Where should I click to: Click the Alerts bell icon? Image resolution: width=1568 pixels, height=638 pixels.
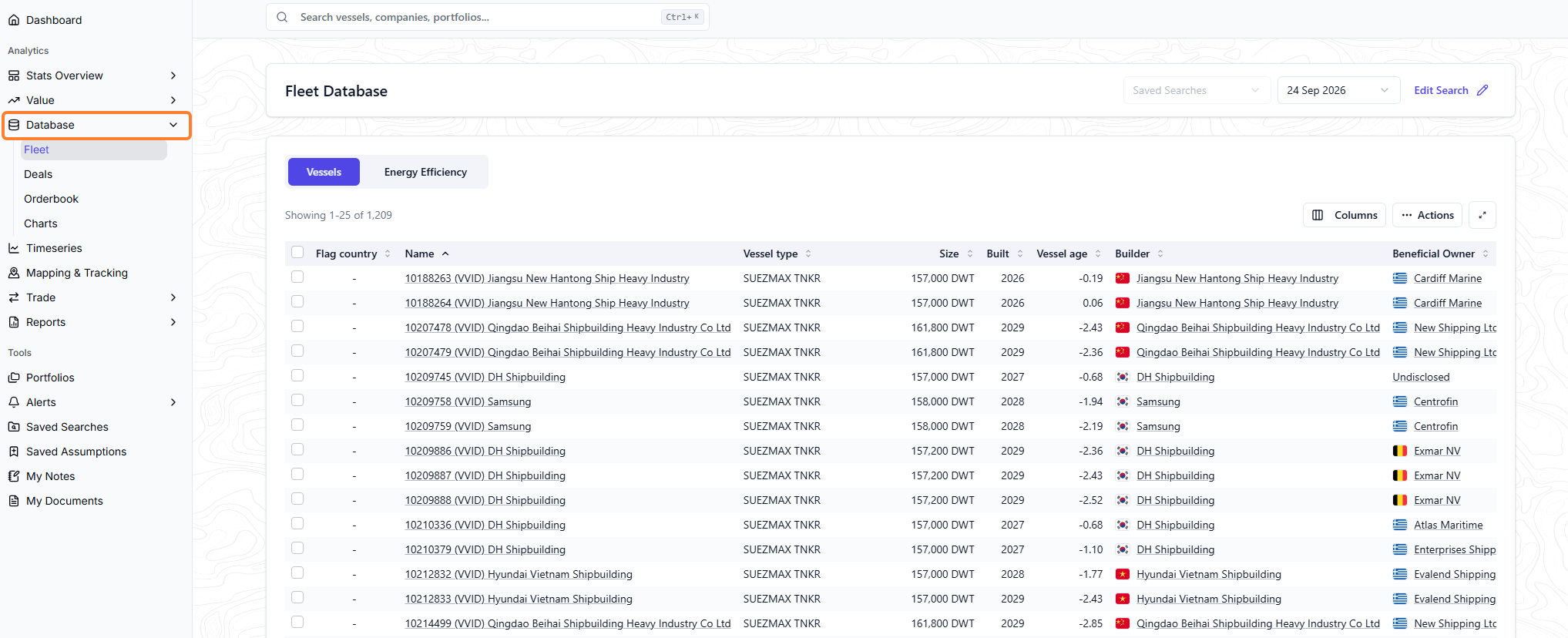(14, 402)
